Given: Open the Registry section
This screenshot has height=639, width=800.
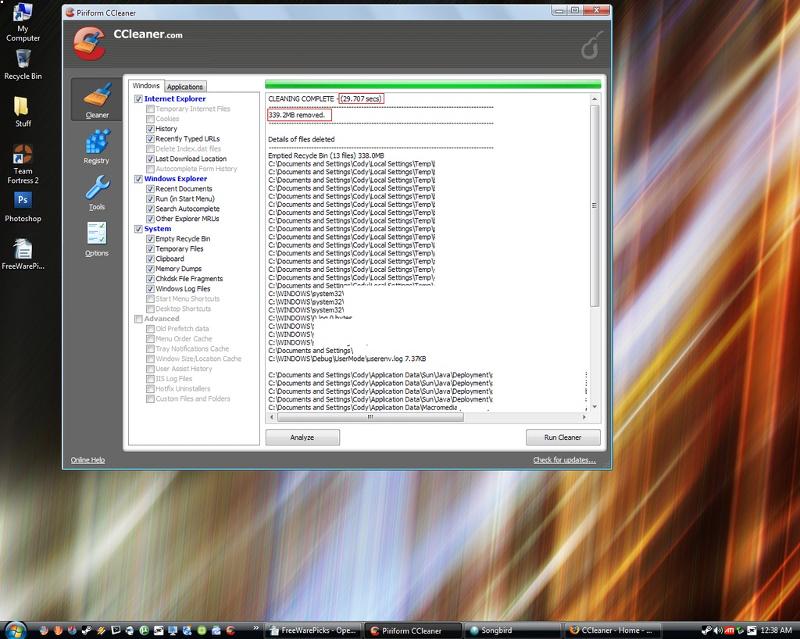Looking at the screenshot, I should (x=97, y=146).
